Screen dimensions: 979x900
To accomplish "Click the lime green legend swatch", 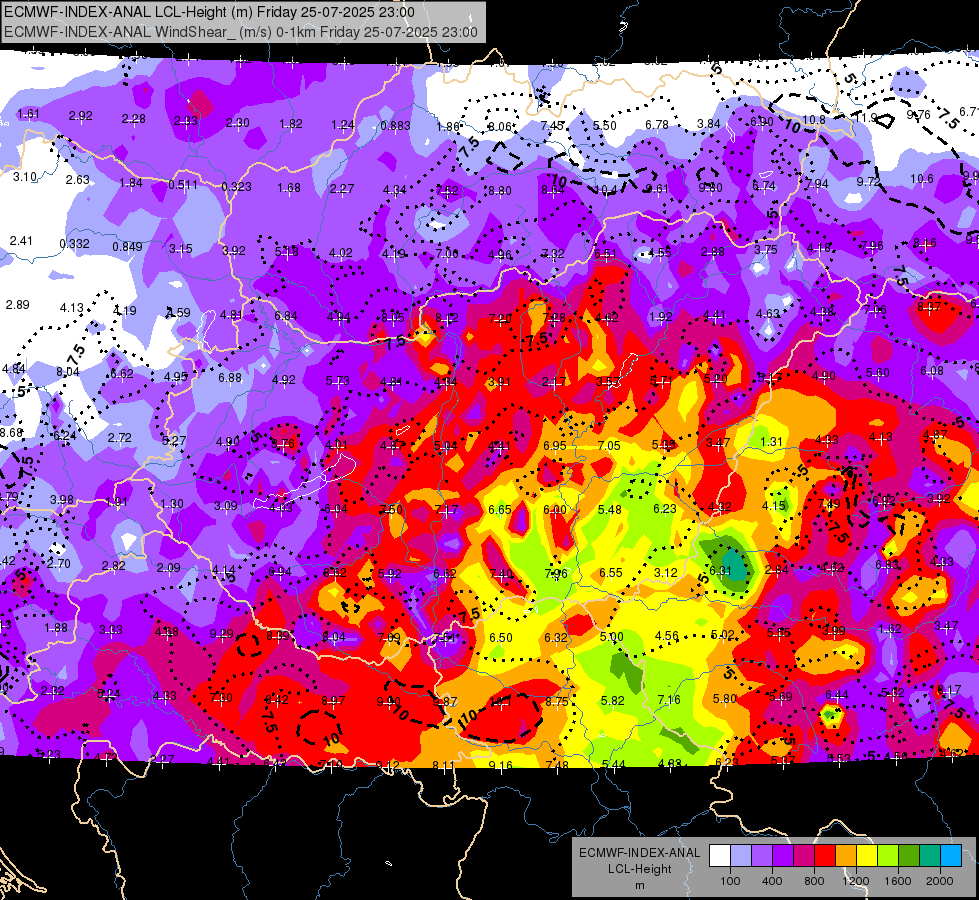I will click(888, 856).
